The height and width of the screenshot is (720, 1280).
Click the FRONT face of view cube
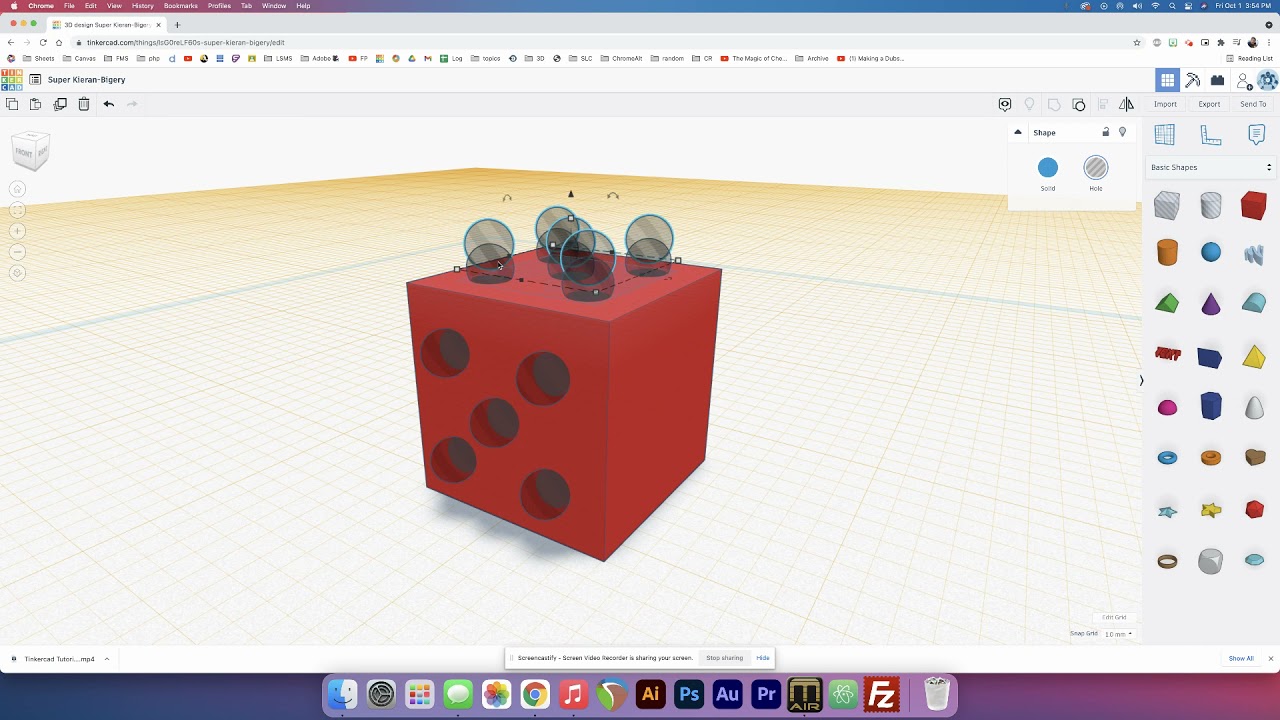[24, 153]
